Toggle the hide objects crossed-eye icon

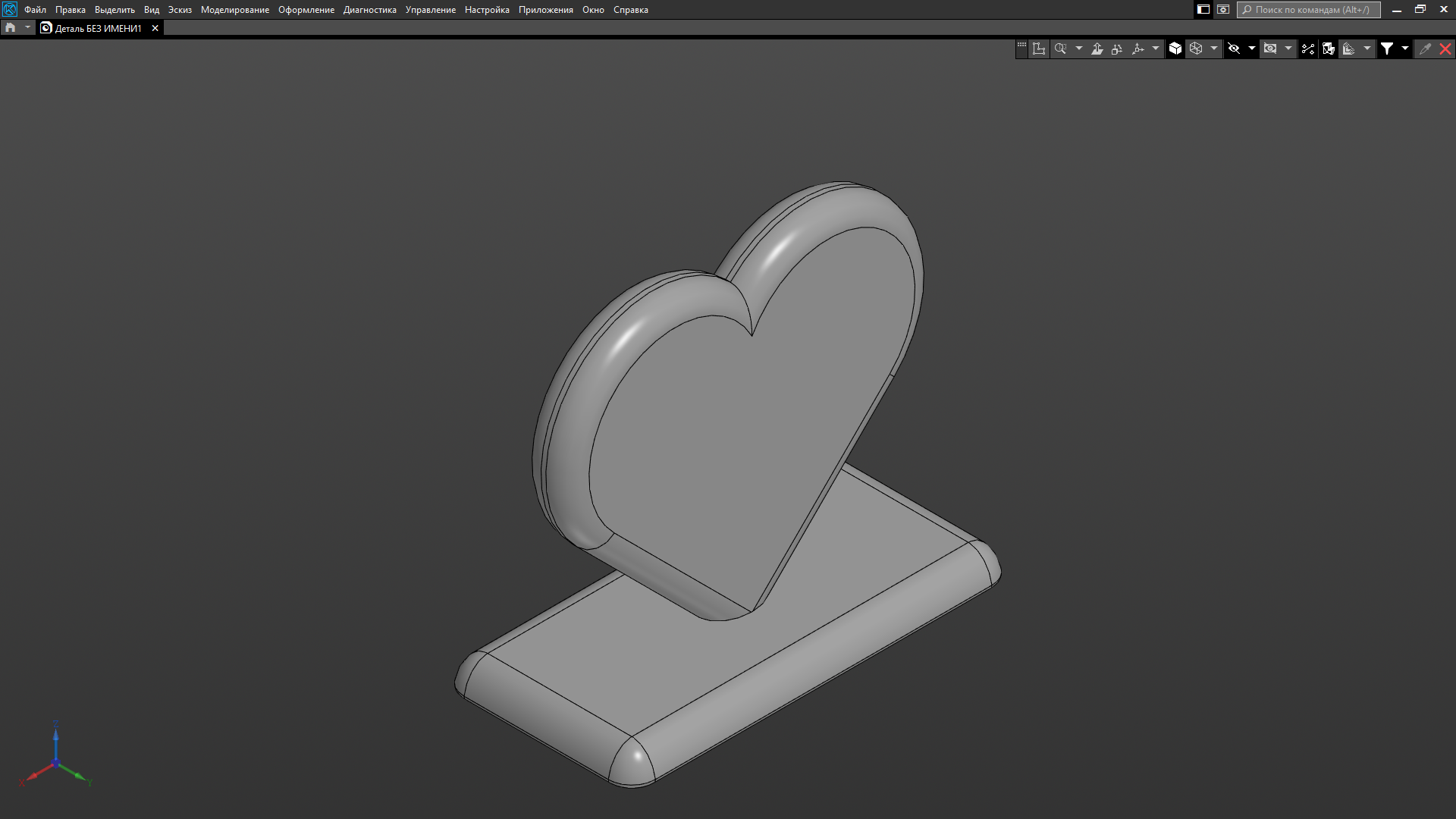[x=1234, y=49]
